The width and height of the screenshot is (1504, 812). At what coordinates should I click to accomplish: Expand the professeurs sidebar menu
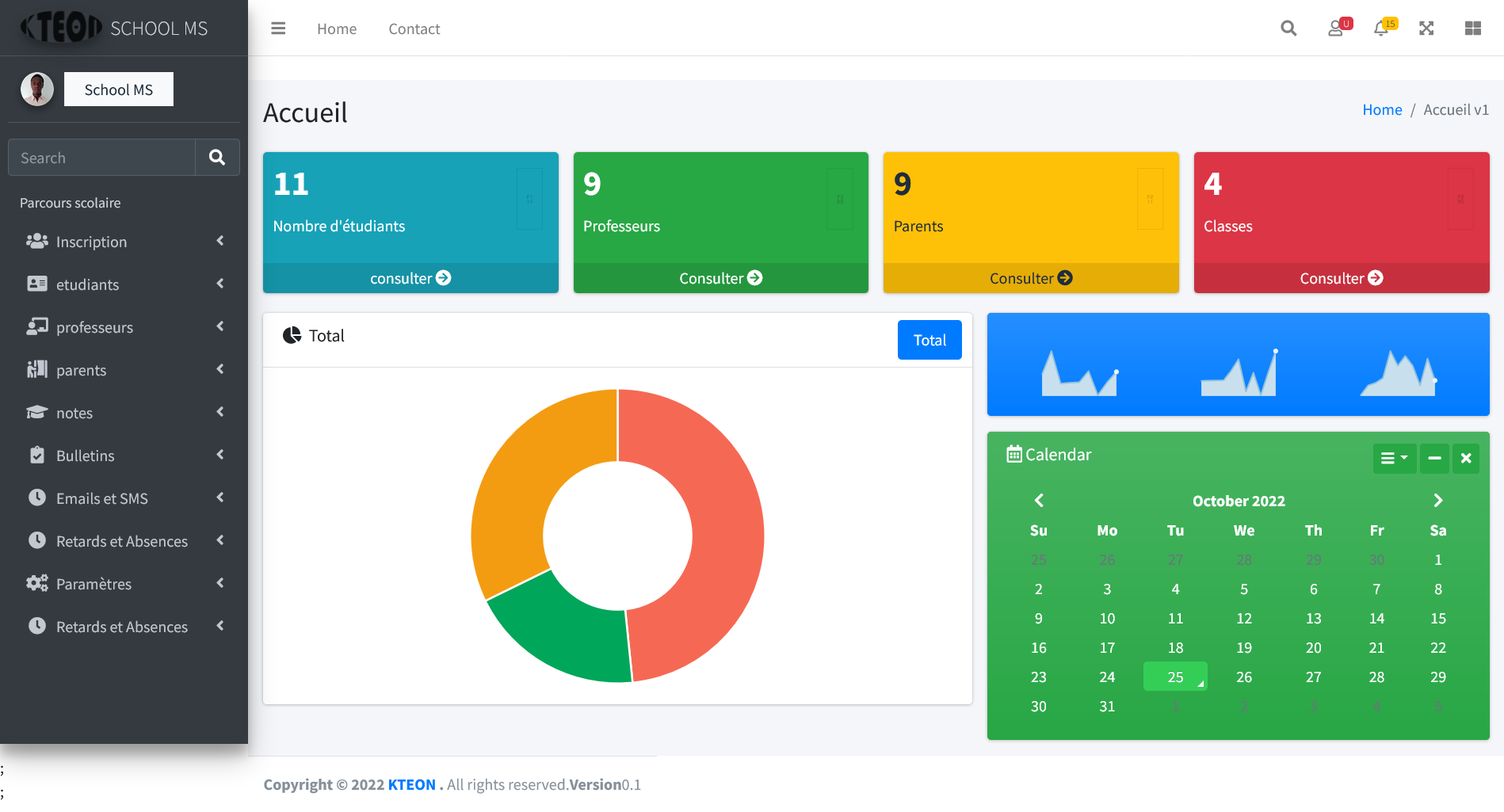click(124, 327)
